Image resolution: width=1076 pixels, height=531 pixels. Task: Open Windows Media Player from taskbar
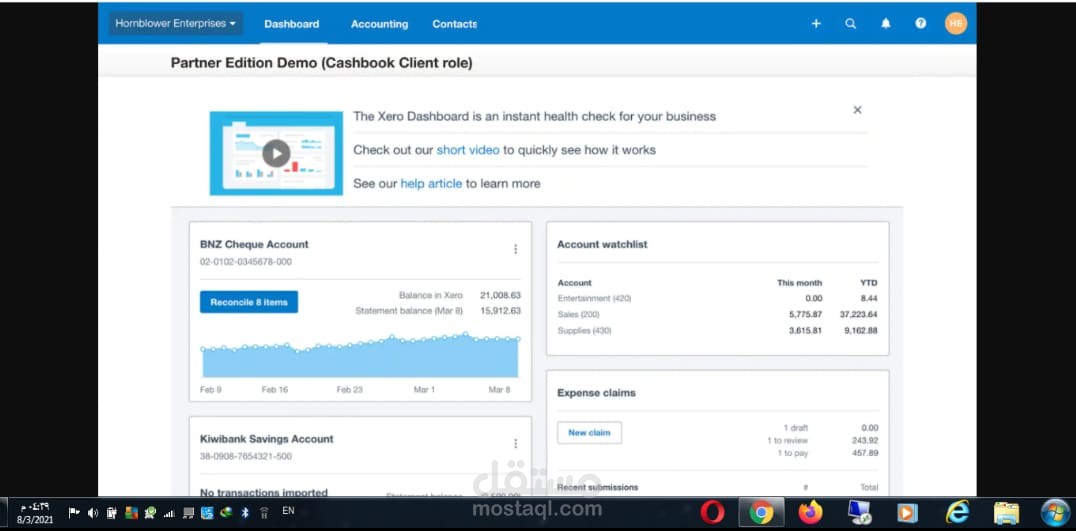908,512
